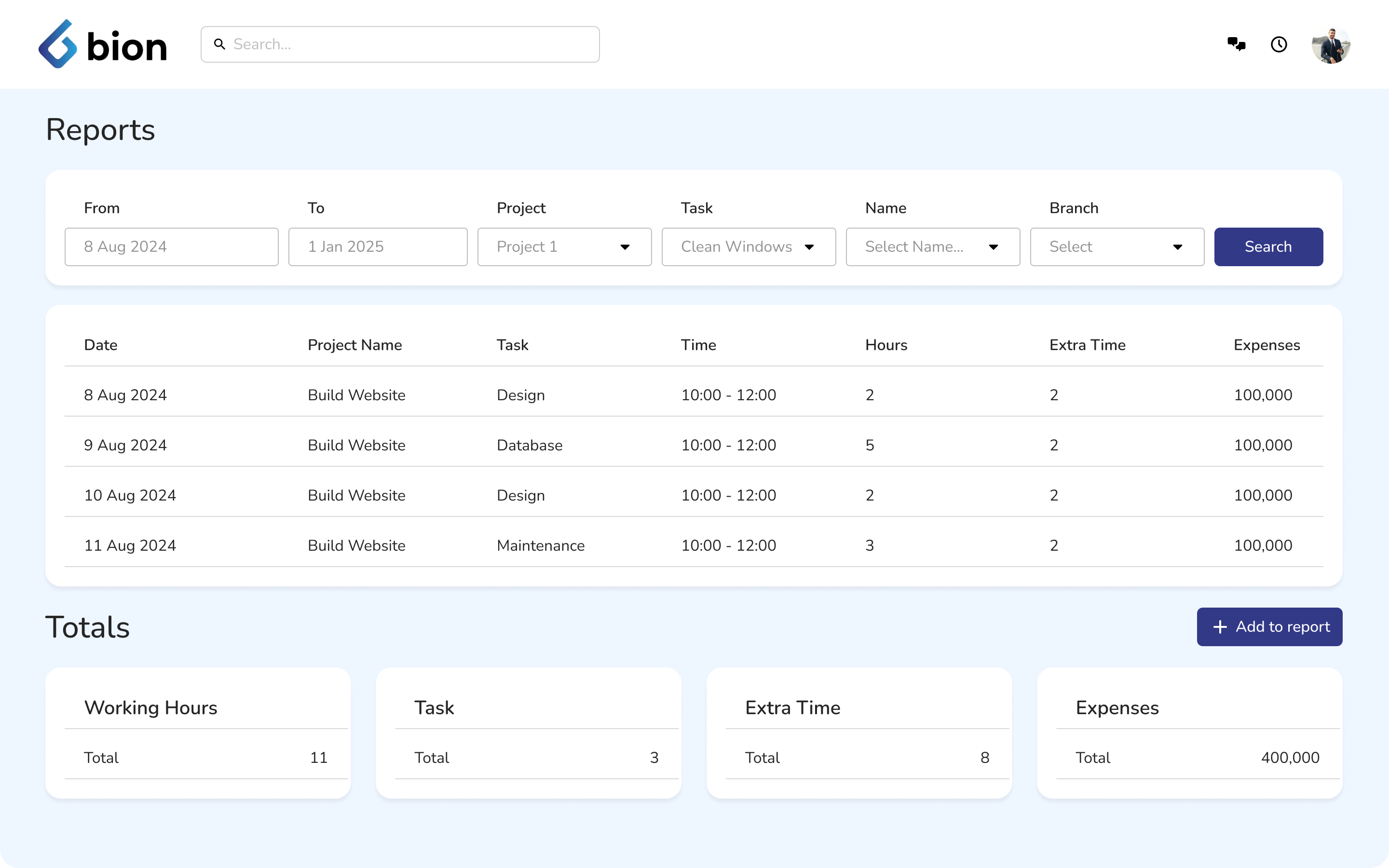The width and height of the screenshot is (1389, 868).
Task: Expand the Clean Windows task dropdown
Action: coord(748,247)
